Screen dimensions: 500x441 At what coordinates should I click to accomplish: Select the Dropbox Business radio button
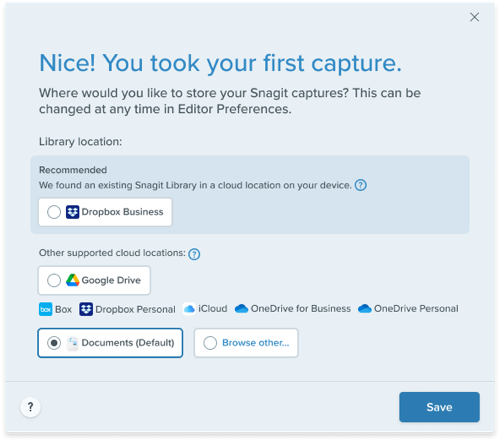pyautogui.click(x=54, y=212)
